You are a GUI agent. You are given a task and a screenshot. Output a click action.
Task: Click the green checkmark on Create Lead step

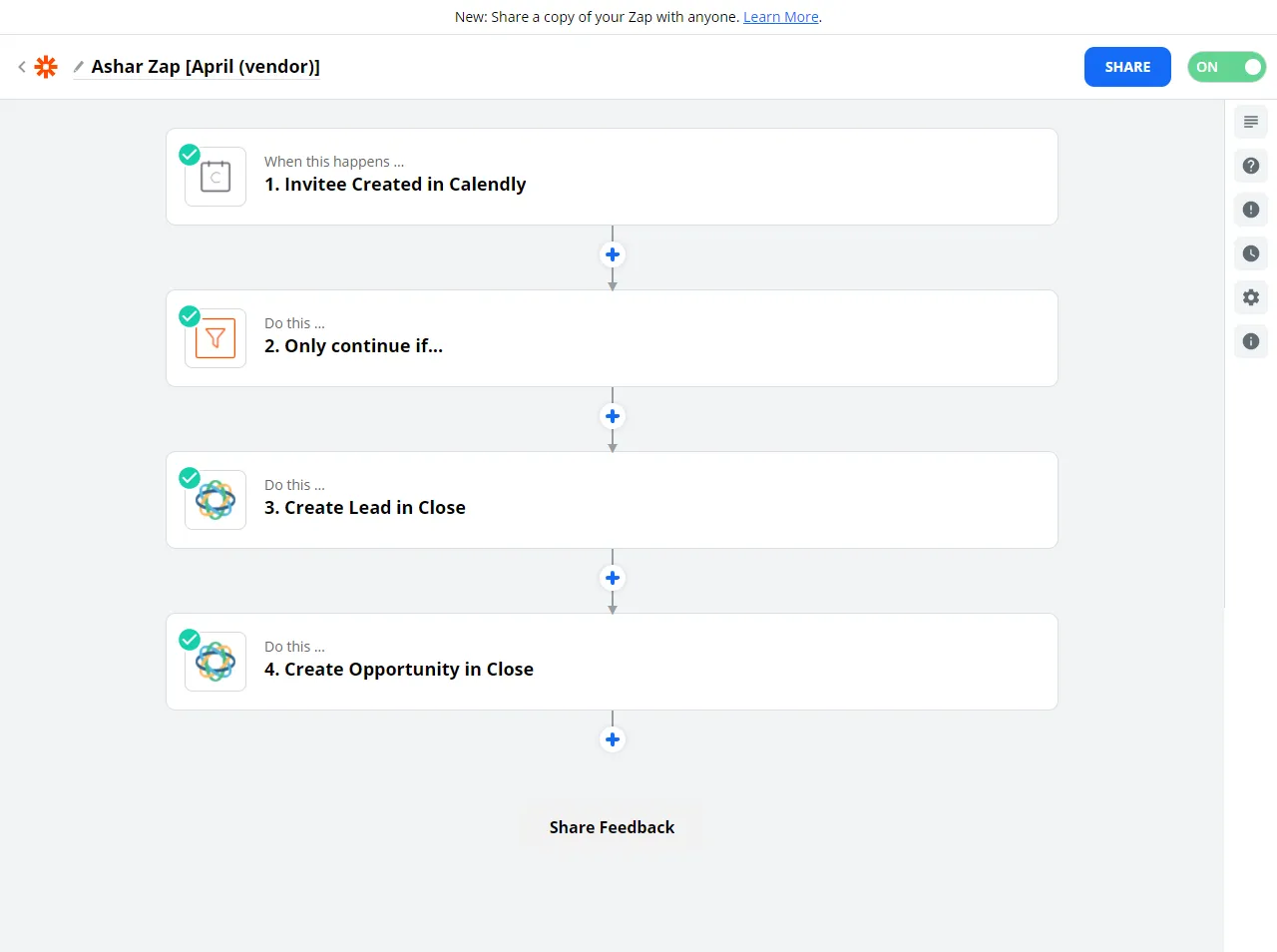click(190, 478)
